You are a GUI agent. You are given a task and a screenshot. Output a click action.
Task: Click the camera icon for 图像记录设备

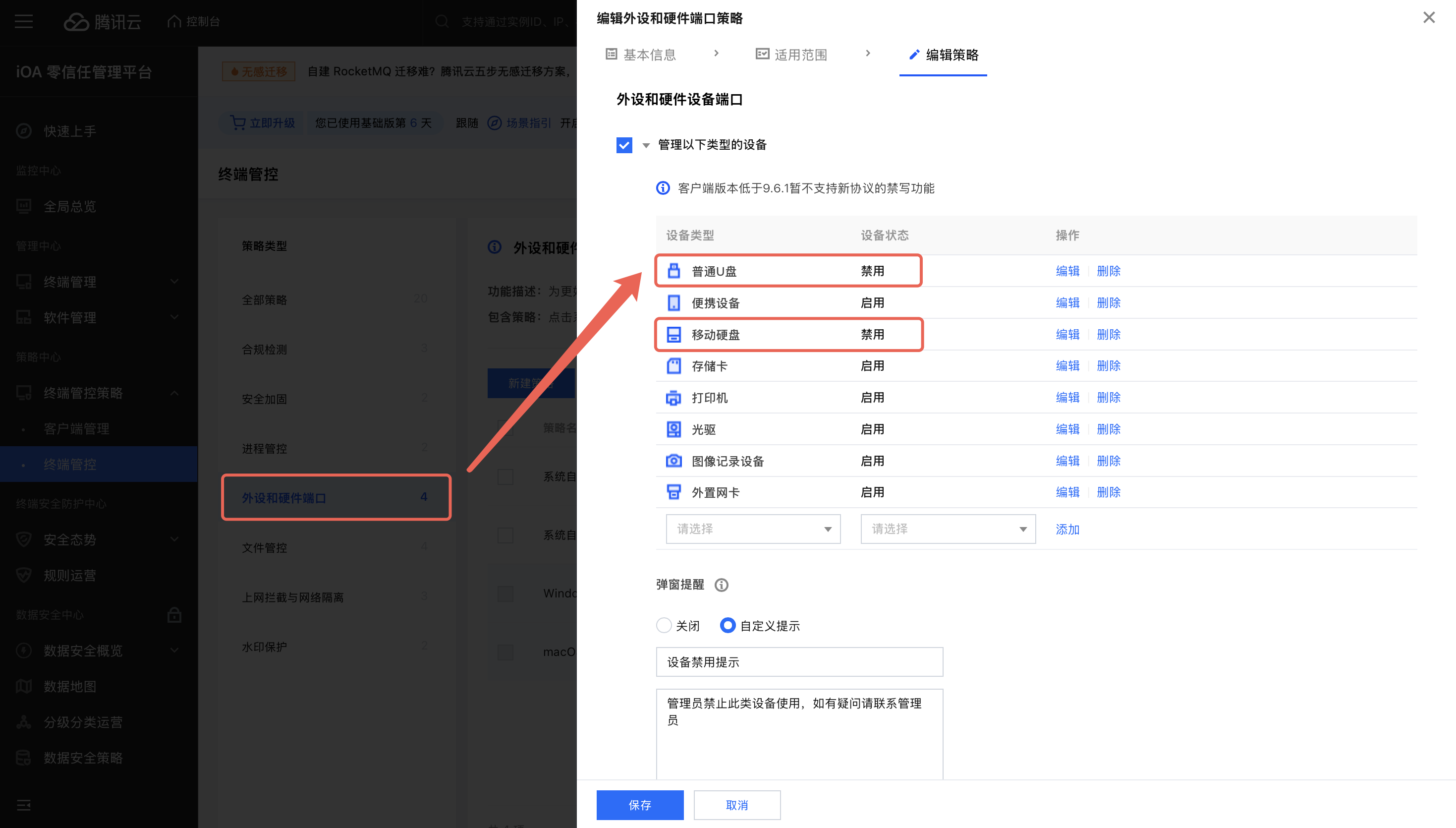point(673,461)
